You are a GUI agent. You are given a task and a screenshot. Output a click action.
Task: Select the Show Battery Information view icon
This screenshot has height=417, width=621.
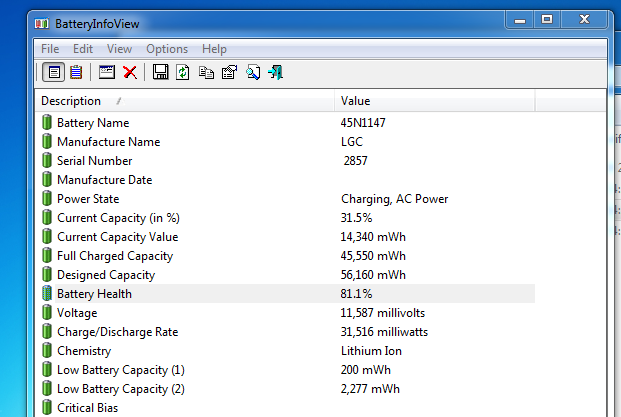pos(53,72)
